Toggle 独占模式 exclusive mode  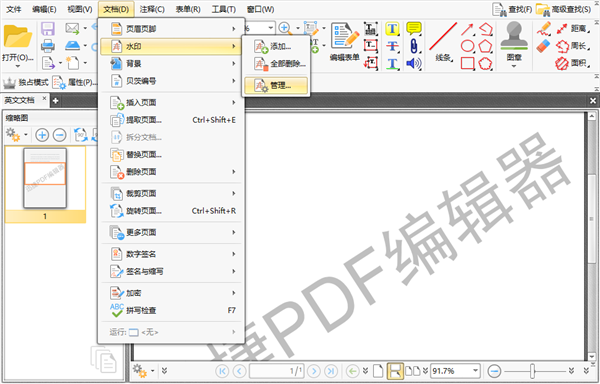[x=26, y=82]
